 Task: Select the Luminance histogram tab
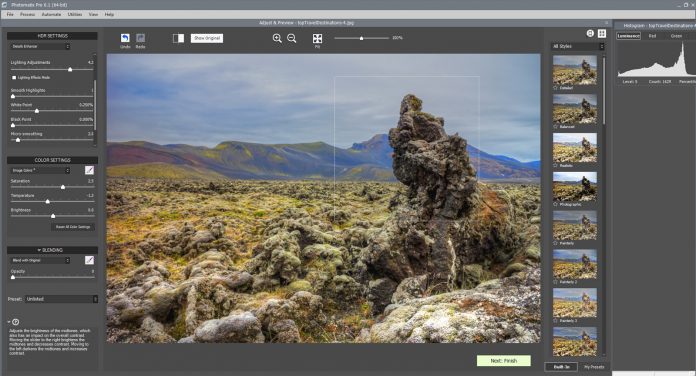629,36
